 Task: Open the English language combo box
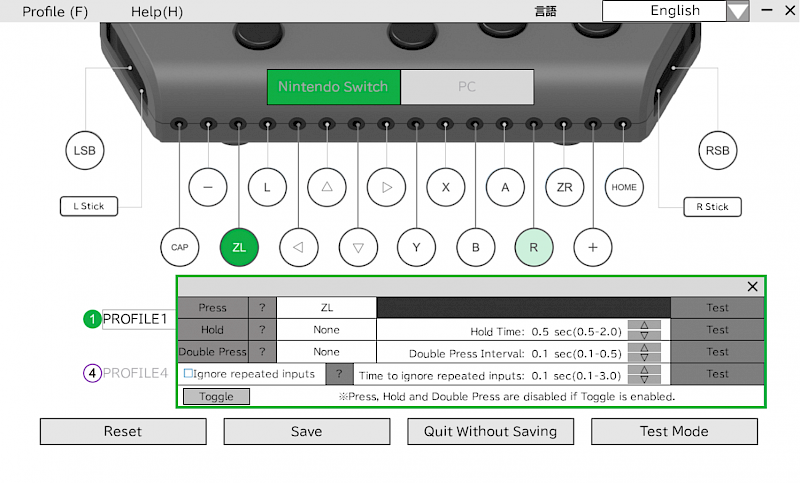tap(676, 11)
